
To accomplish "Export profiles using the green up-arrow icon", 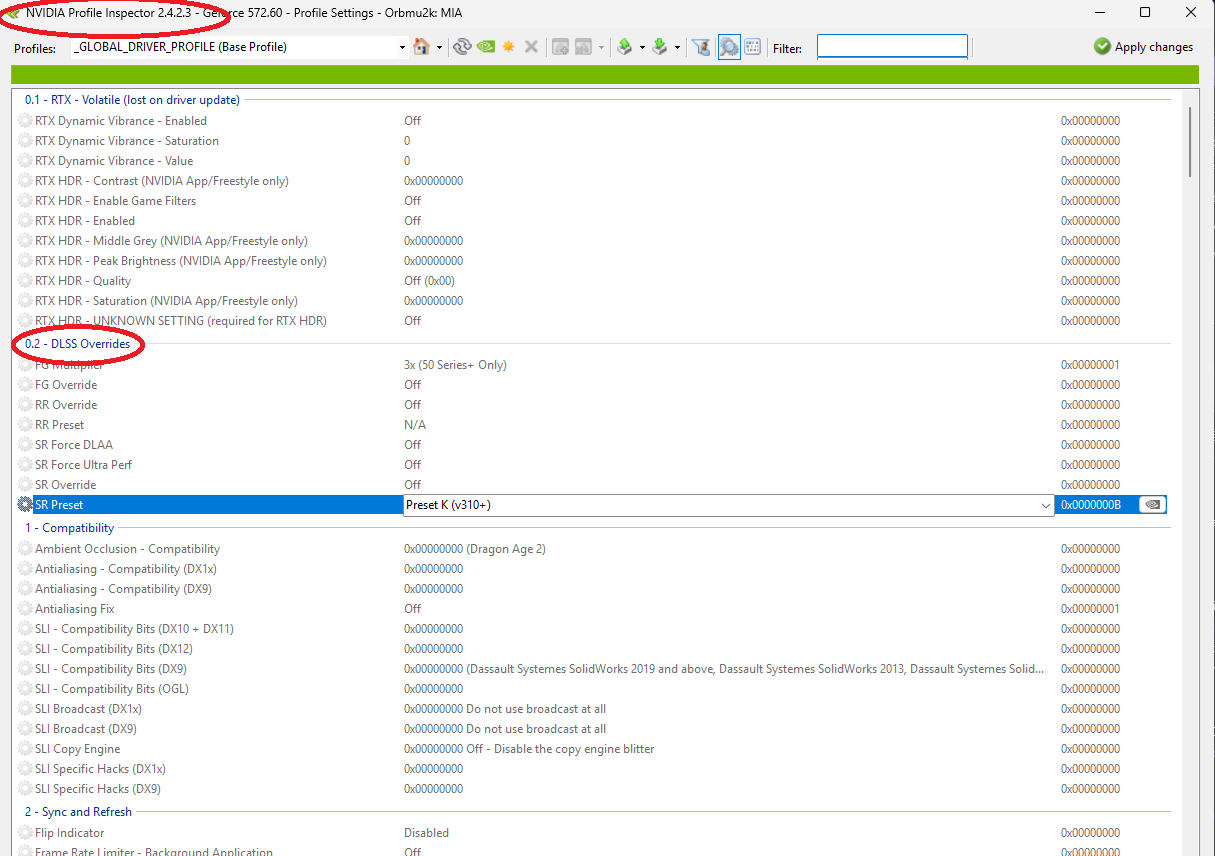I will (625, 47).
